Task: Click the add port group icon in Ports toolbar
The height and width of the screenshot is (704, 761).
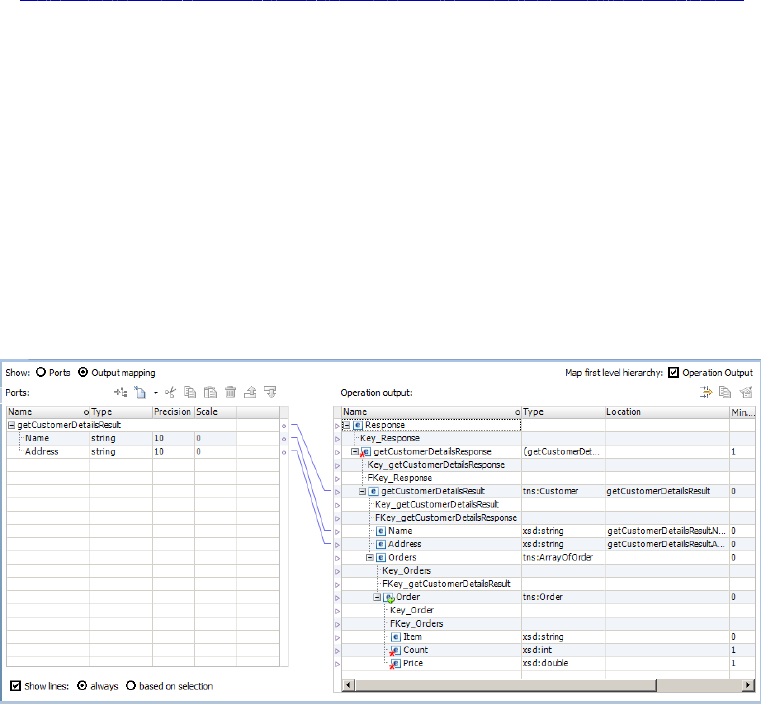Action: 120,392
